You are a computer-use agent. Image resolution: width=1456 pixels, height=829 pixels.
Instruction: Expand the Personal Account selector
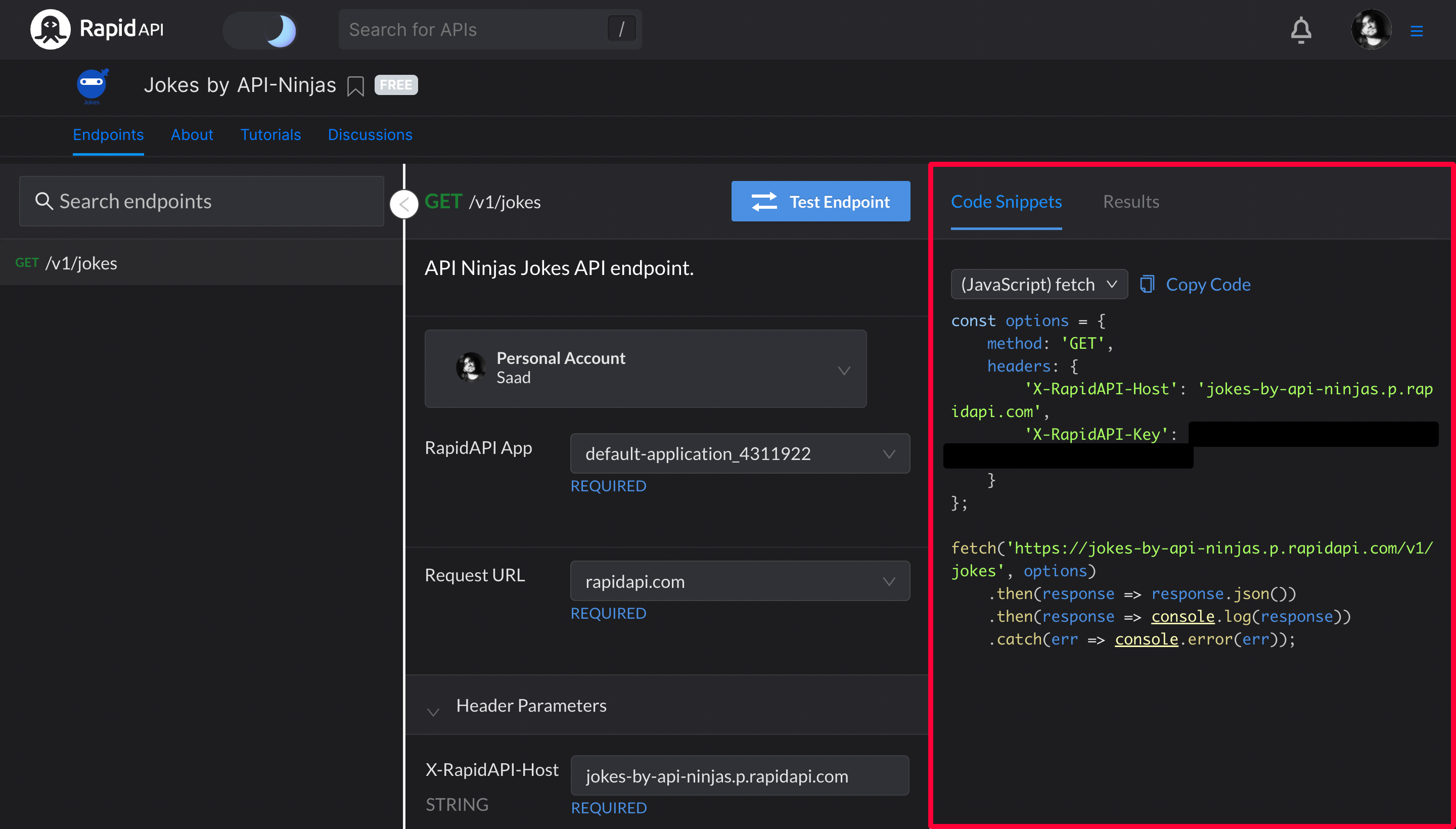pyautogui.click(x=645, y=369)
